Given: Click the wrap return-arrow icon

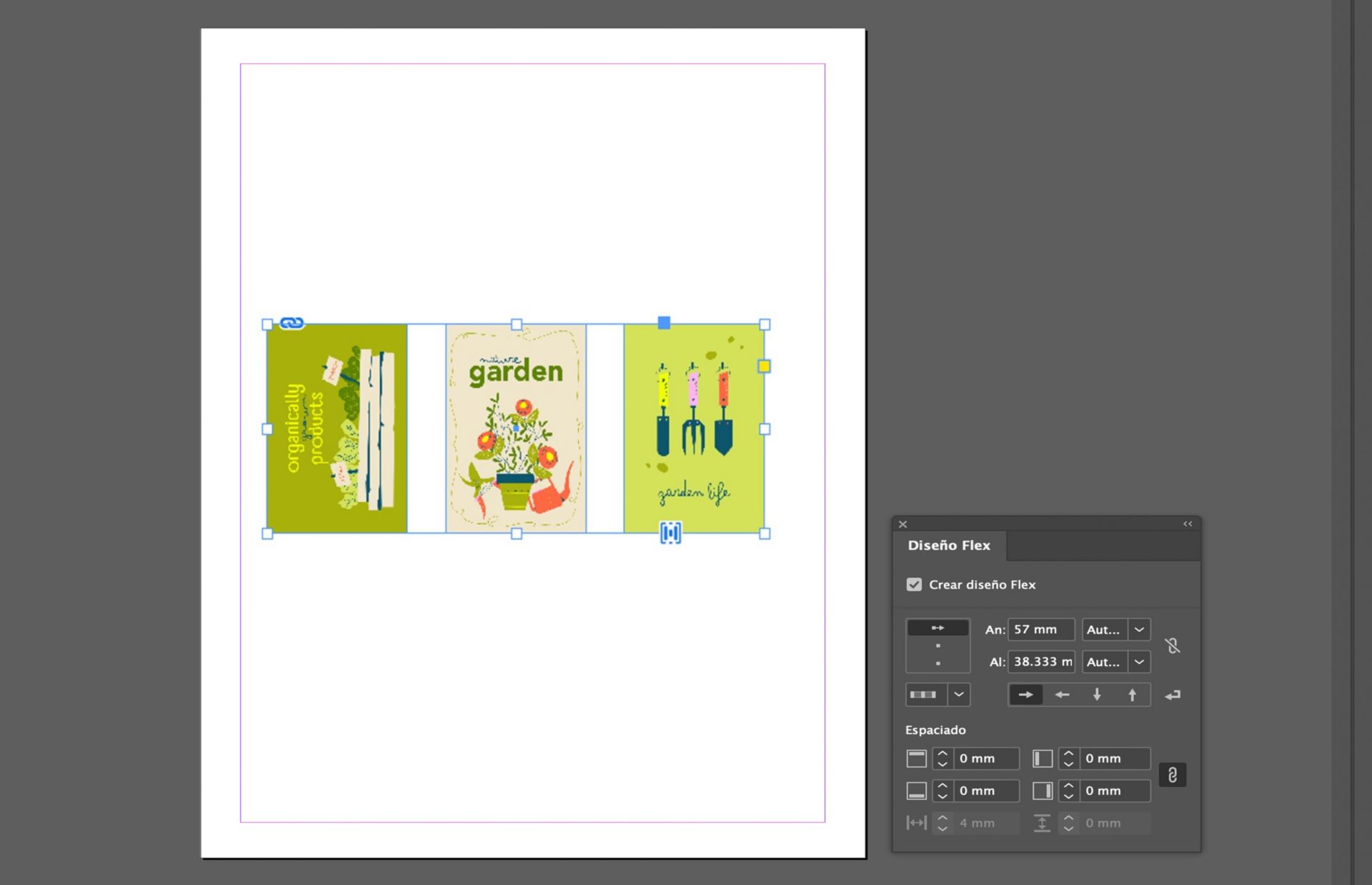Looking at the screenshot, I should pyautogui.click(x=1173, y=695).
